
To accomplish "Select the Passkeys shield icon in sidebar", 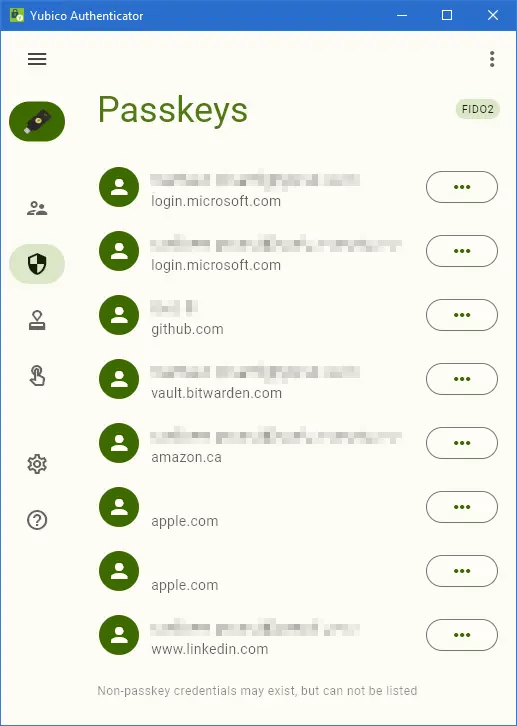I will pyautogui.click(x=37, y=264).
